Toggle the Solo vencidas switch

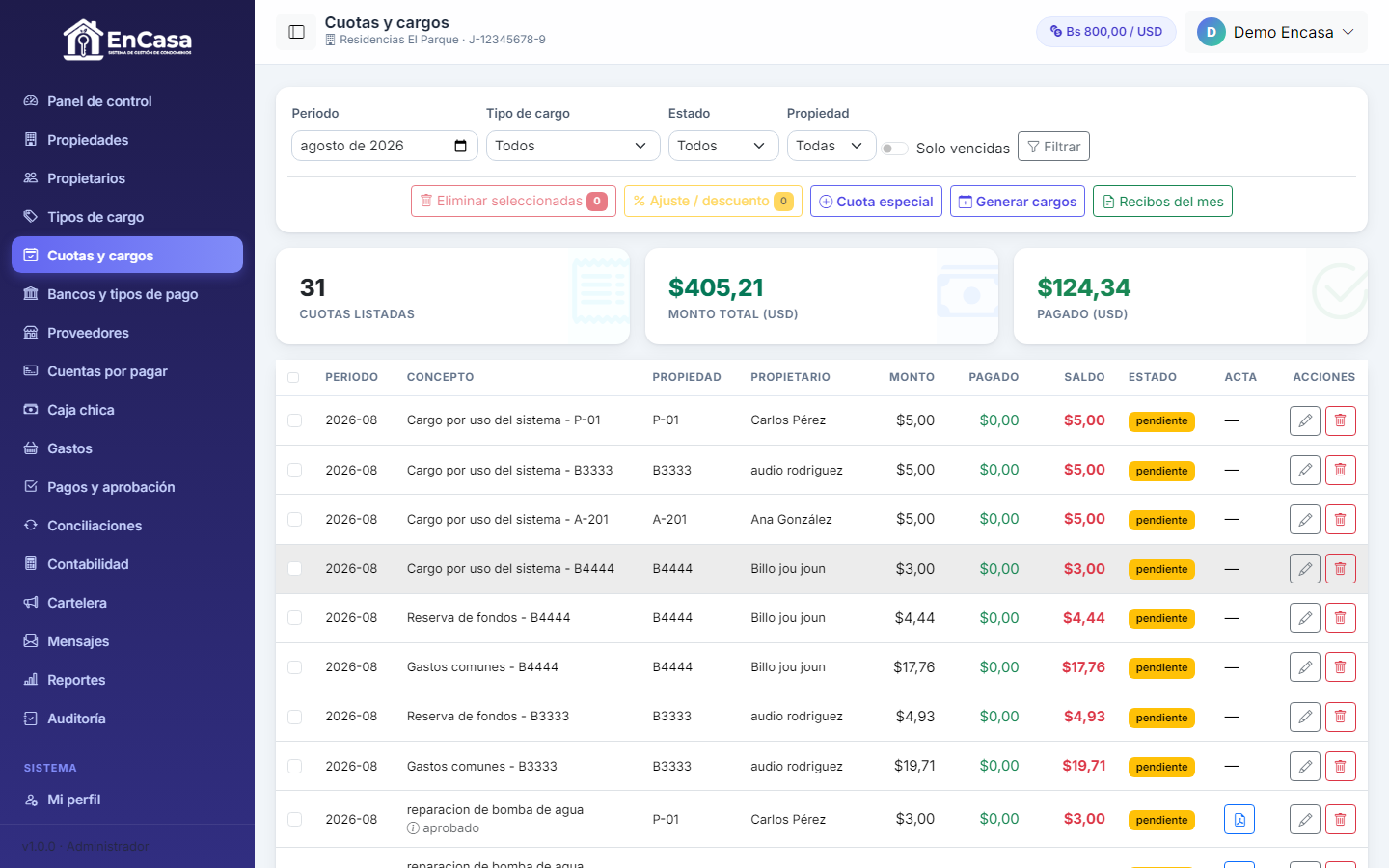point(894,148)
